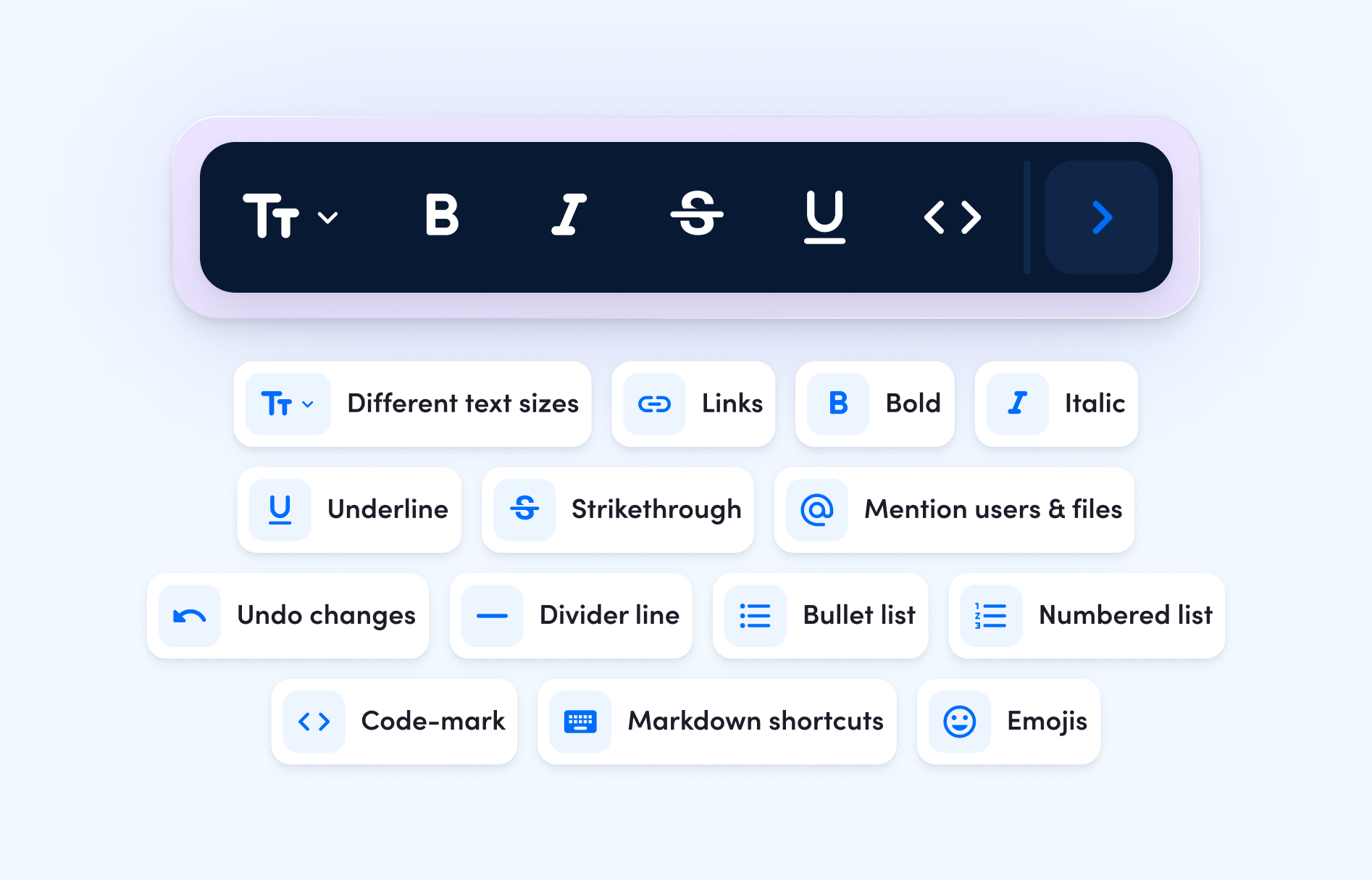Click the Emojis smiley icon
The image size is (1372, 881).
(x=960, y=722)
